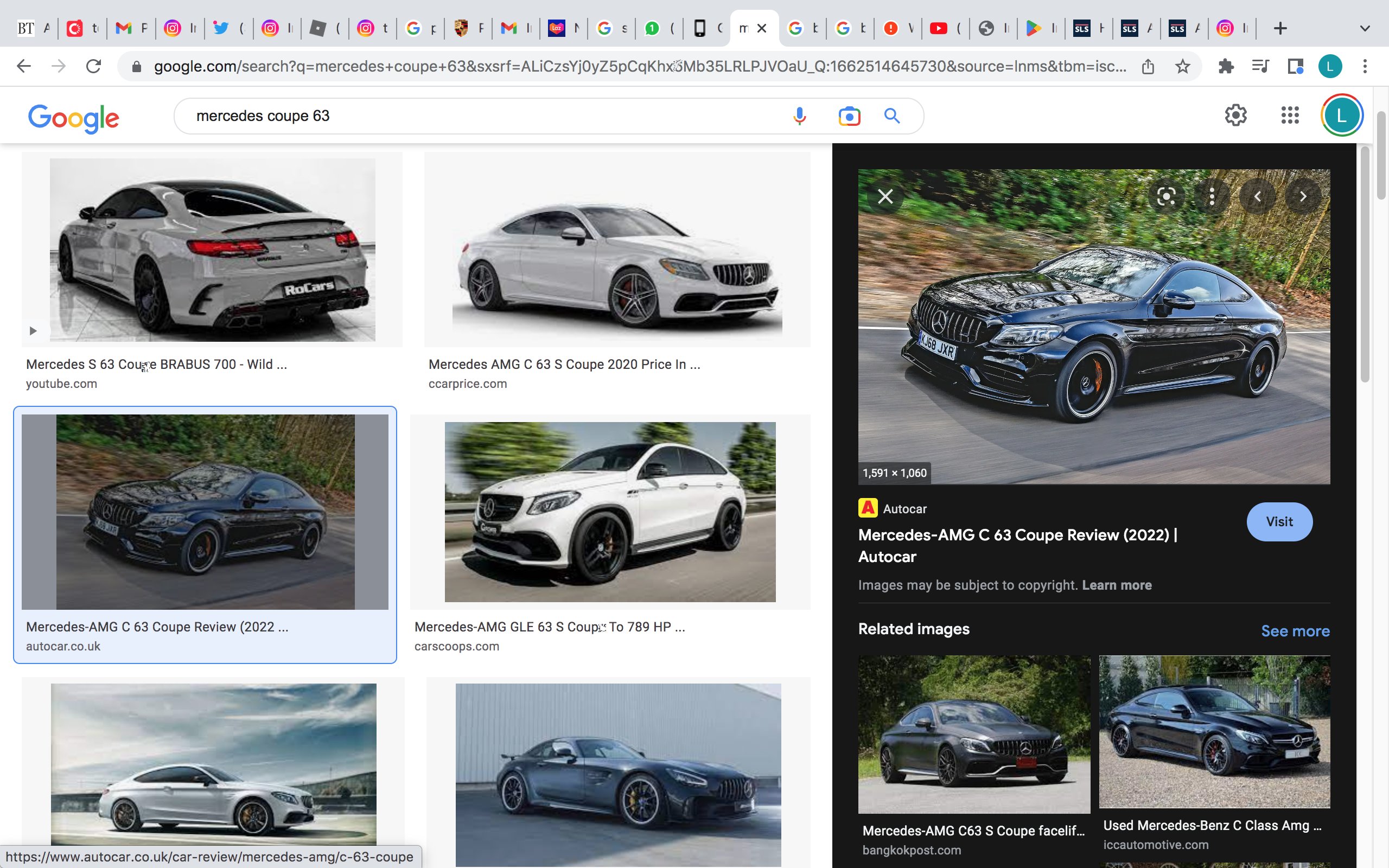
Task: Bookmark this page with the star icon
Action: click(1182, 67)
